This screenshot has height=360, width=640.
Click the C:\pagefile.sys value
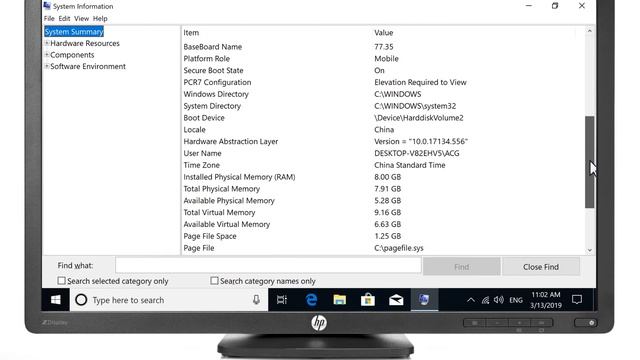[399, 248]
